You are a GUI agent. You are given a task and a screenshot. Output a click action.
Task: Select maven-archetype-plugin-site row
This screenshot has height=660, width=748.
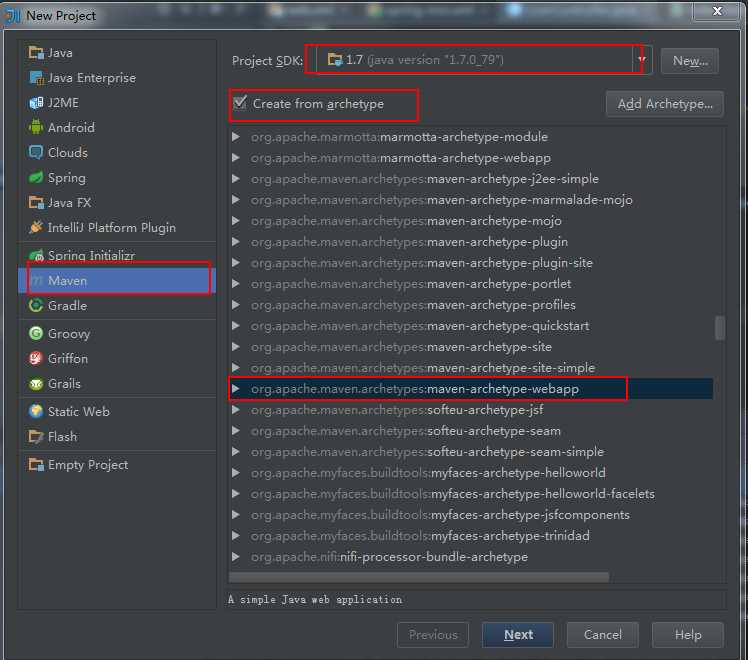(x=471, y=263)
